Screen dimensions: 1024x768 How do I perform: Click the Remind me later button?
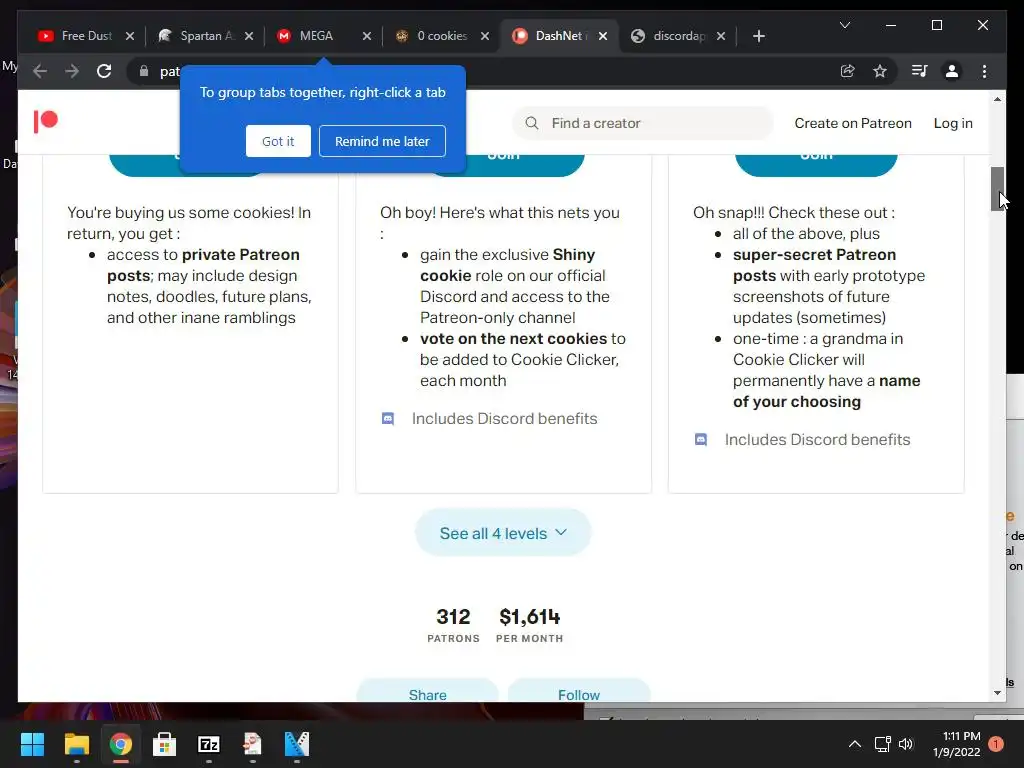click(x=382, y=141)
